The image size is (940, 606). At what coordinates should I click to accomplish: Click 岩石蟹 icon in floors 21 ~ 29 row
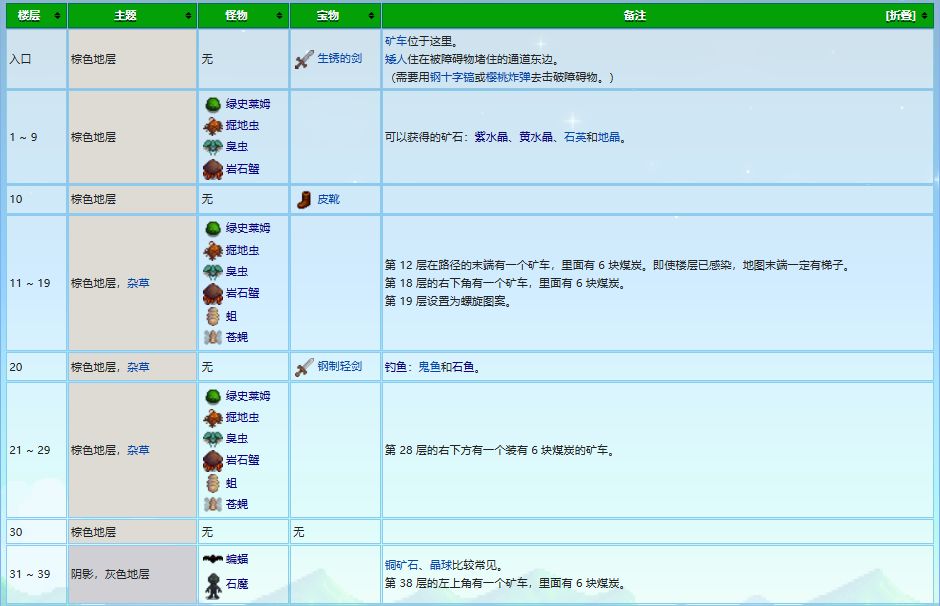coord(213,461)
